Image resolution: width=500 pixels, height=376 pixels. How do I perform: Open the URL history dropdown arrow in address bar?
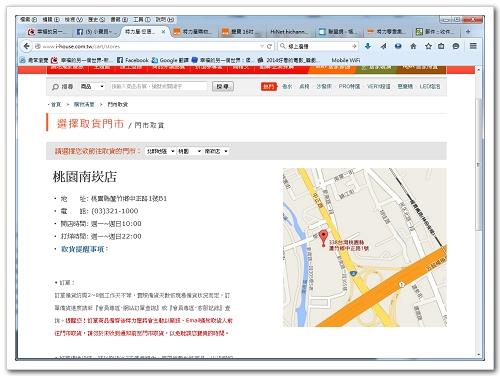coord(262,46)
